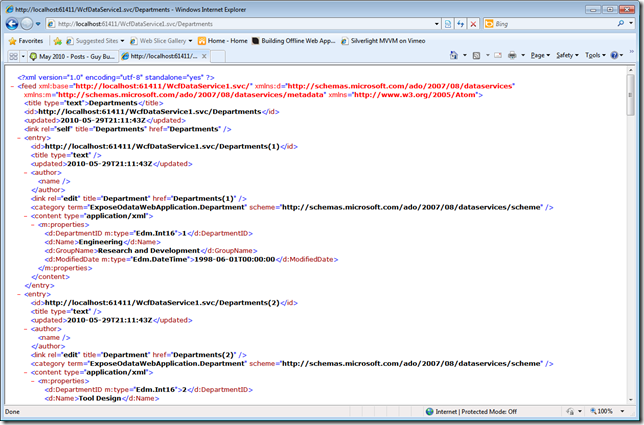
Task: Click the Read Mail icon
Action: click(x=498, y=55)
